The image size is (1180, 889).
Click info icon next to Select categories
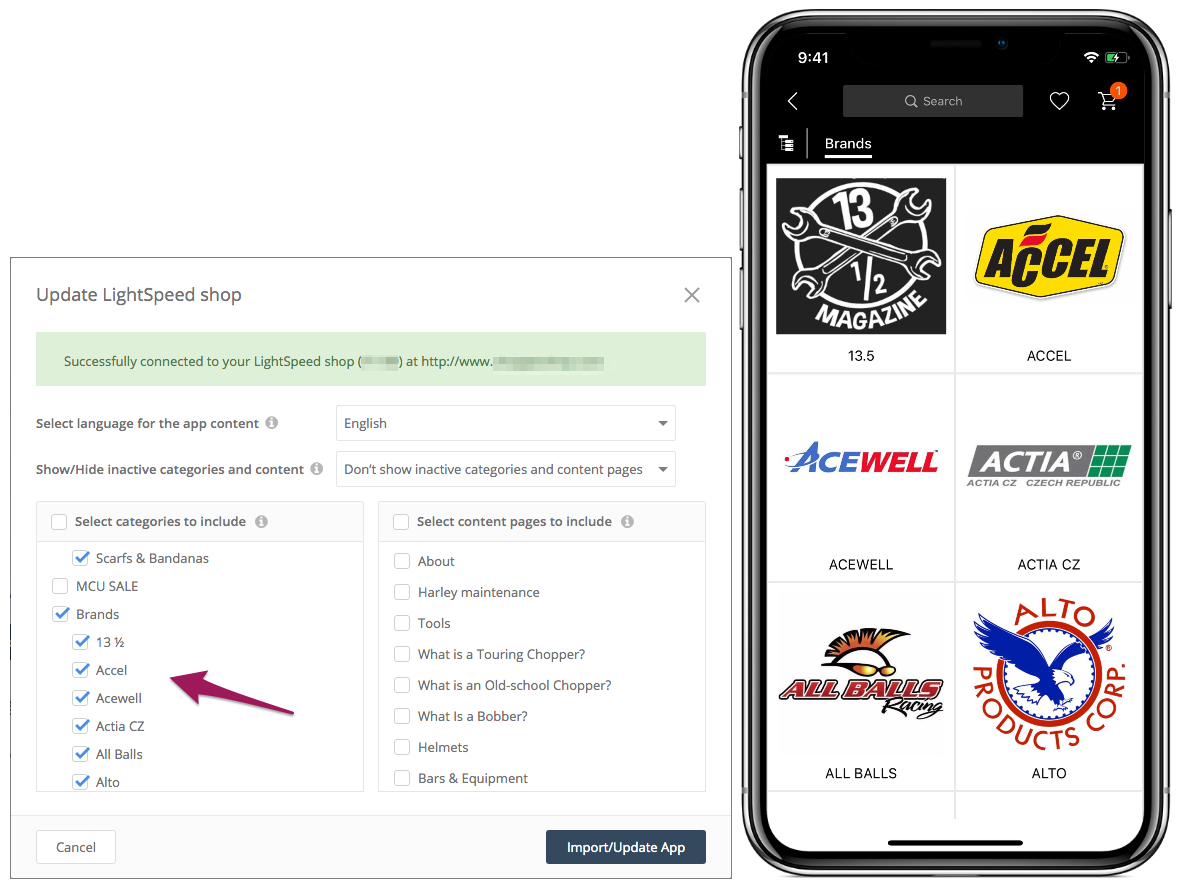tap(261, 521)
